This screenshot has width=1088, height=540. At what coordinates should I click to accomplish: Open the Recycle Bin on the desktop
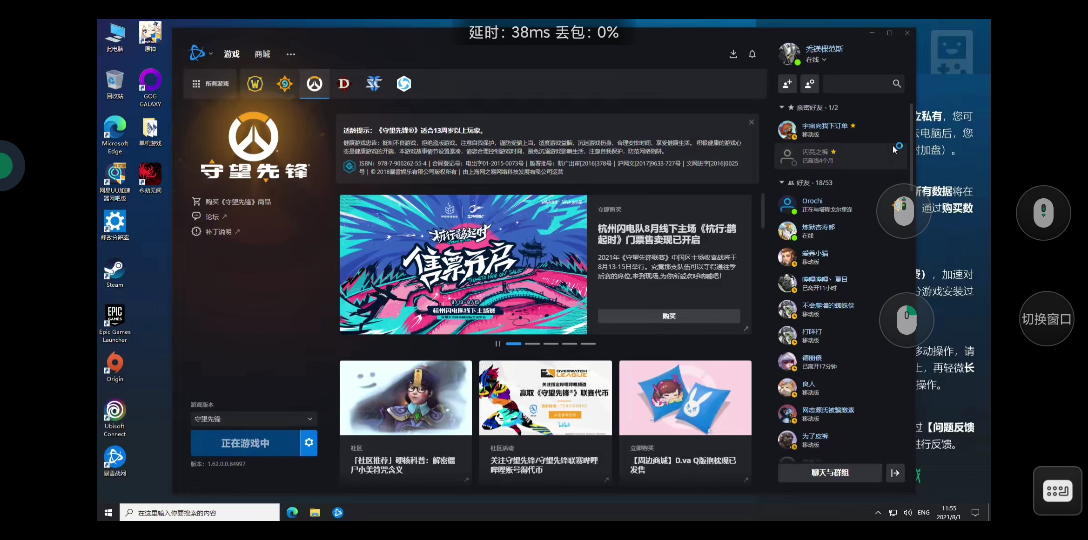click(x=114, y=84)
